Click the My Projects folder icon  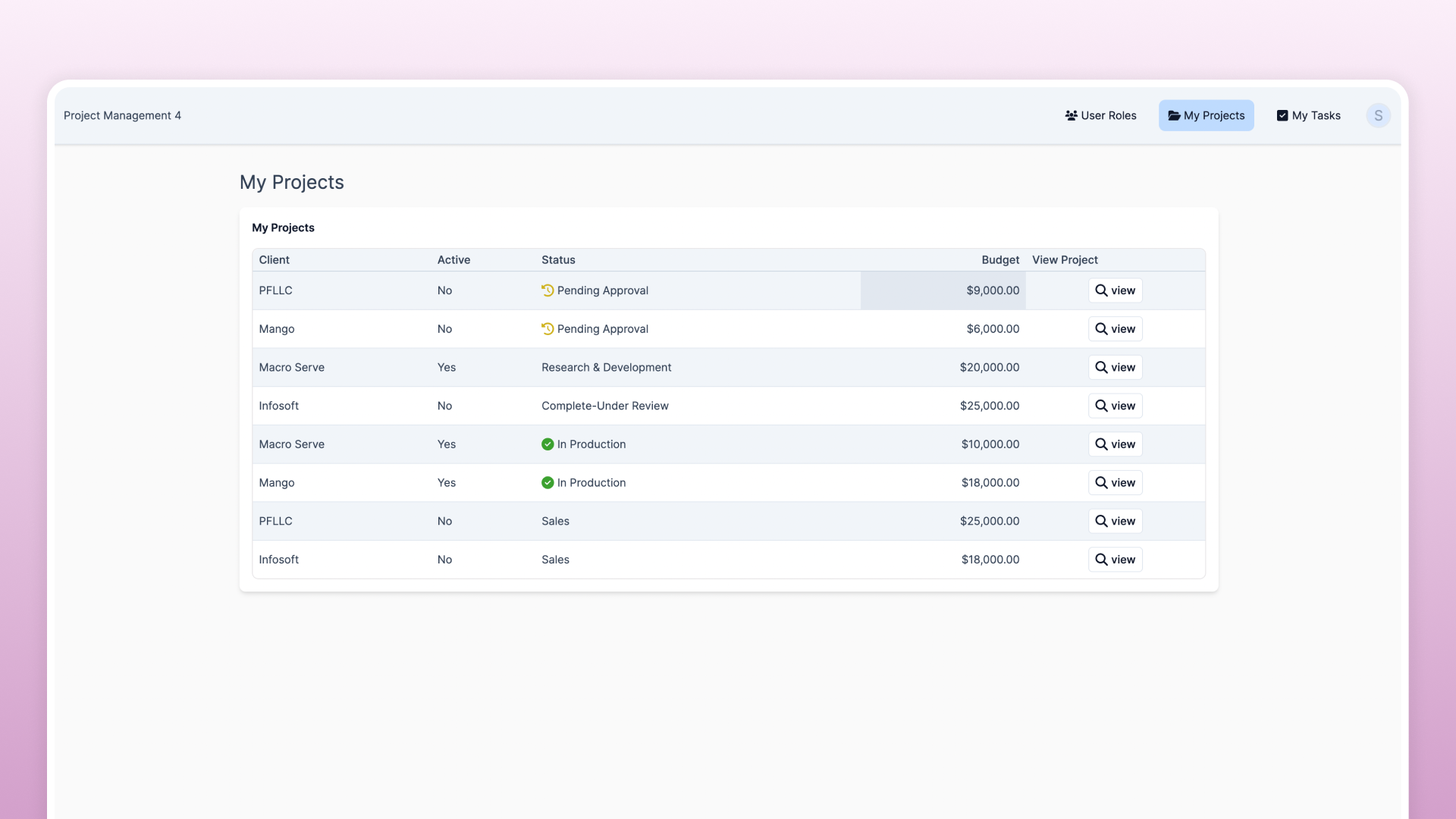click(x=1174, y=115)
